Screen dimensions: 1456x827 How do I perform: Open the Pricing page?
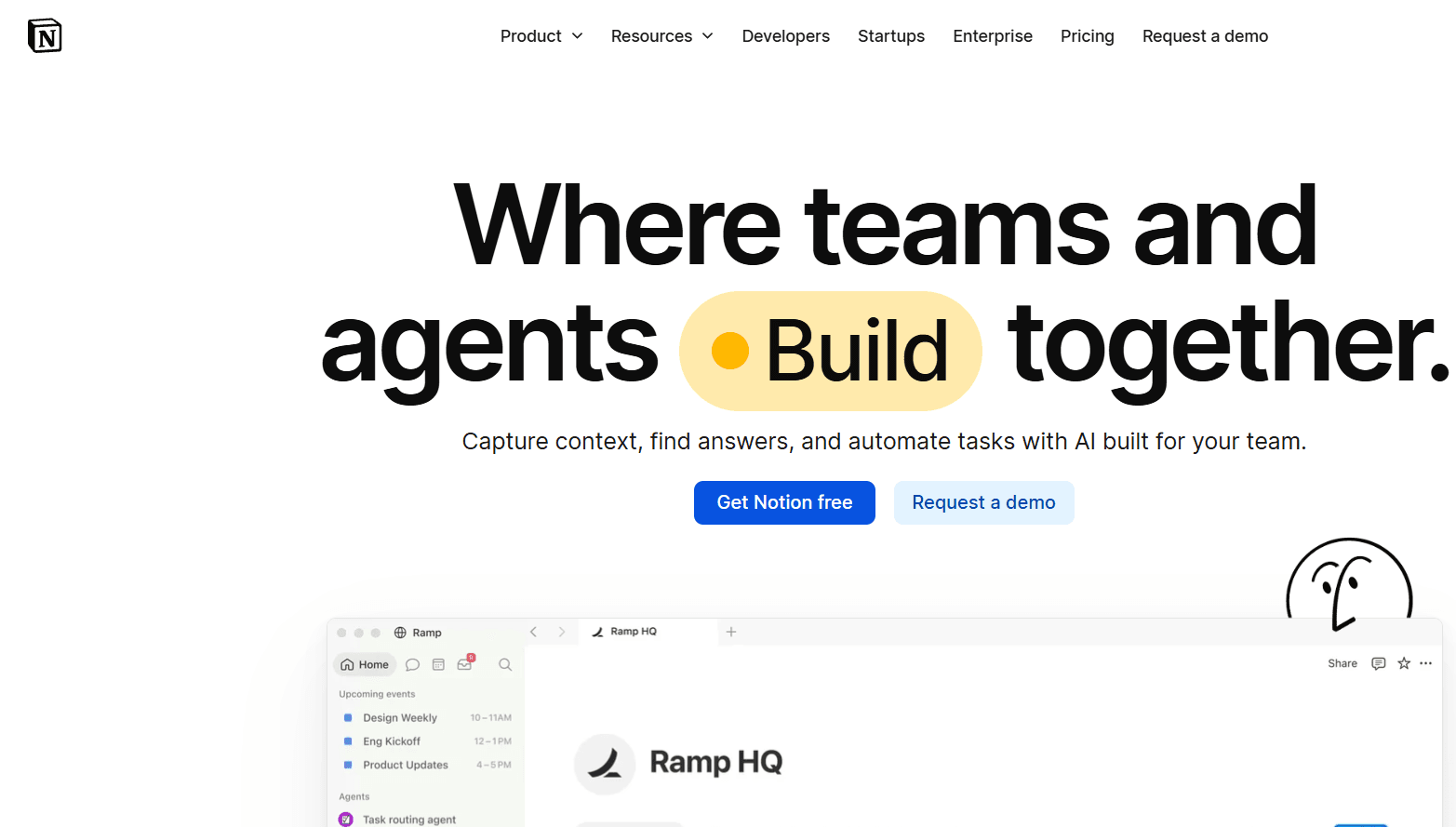[1088, 36]
